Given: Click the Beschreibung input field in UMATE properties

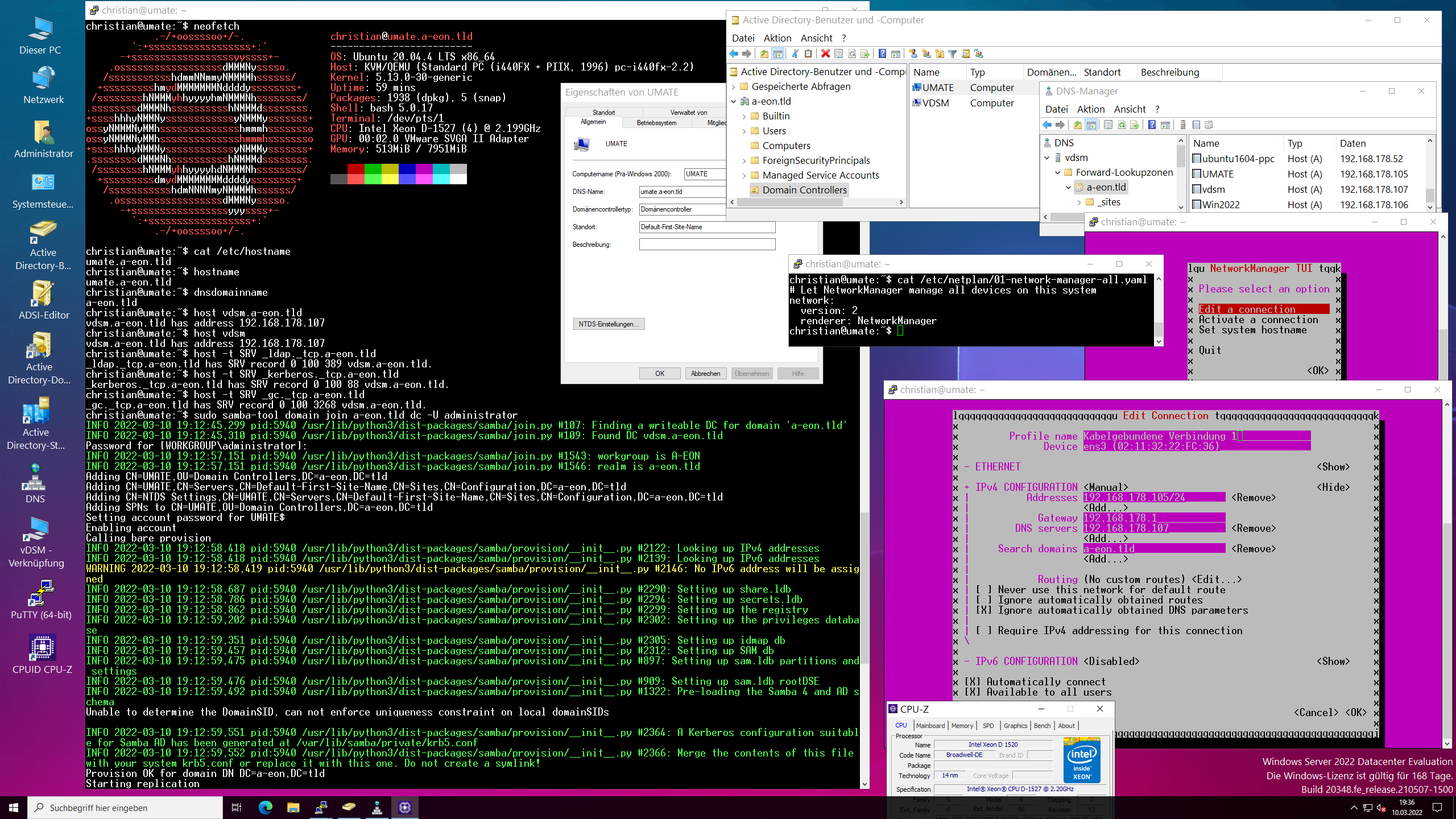Looking at the screenshot, I should point(707,245).
